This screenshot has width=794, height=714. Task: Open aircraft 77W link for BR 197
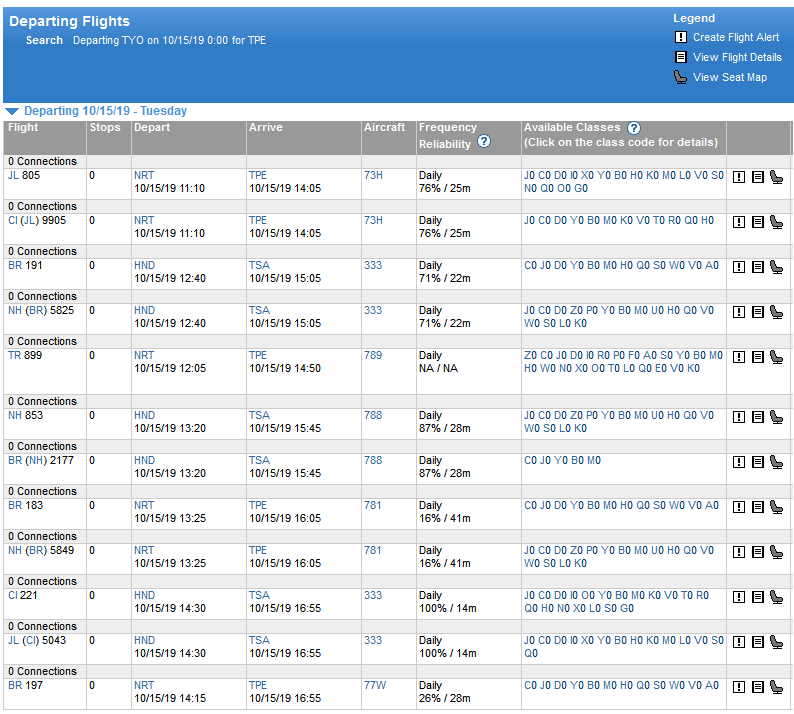(375, 686)
